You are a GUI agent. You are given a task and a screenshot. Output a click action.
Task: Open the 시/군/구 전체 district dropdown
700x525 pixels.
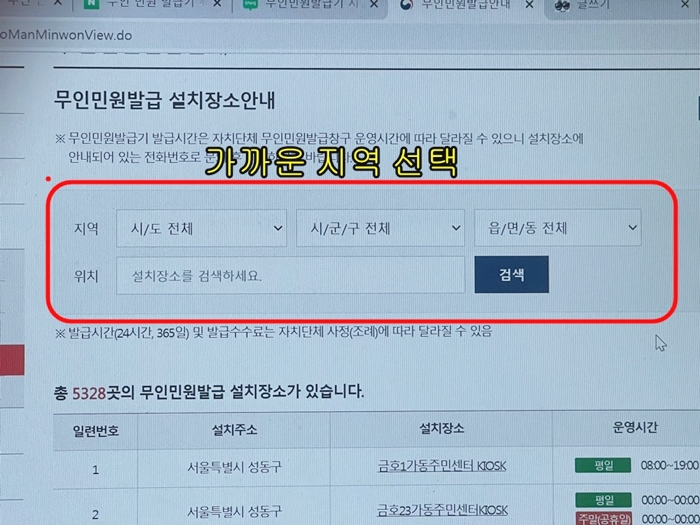[x=380, y=228]
